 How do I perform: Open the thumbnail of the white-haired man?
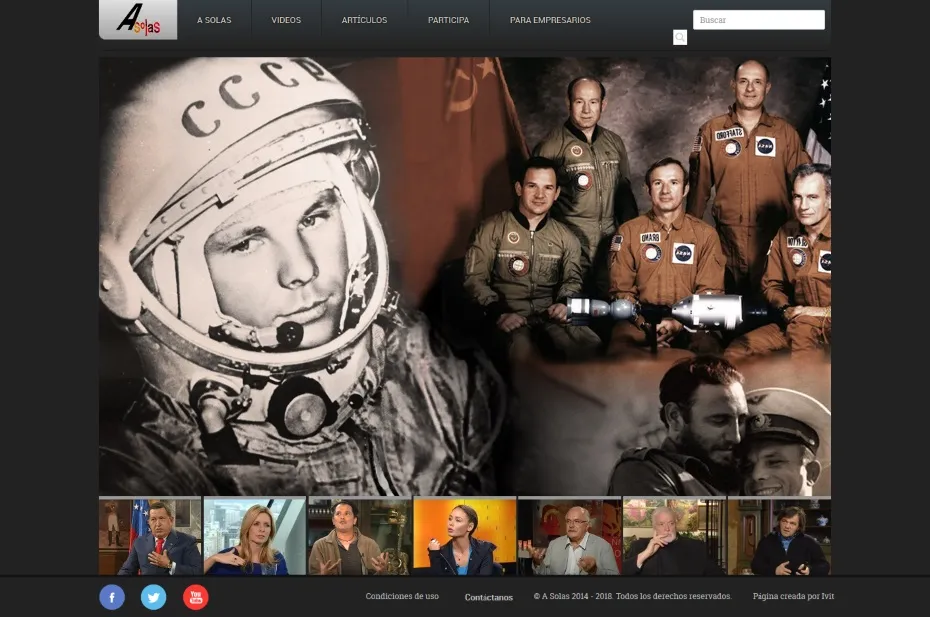(674, 537)
